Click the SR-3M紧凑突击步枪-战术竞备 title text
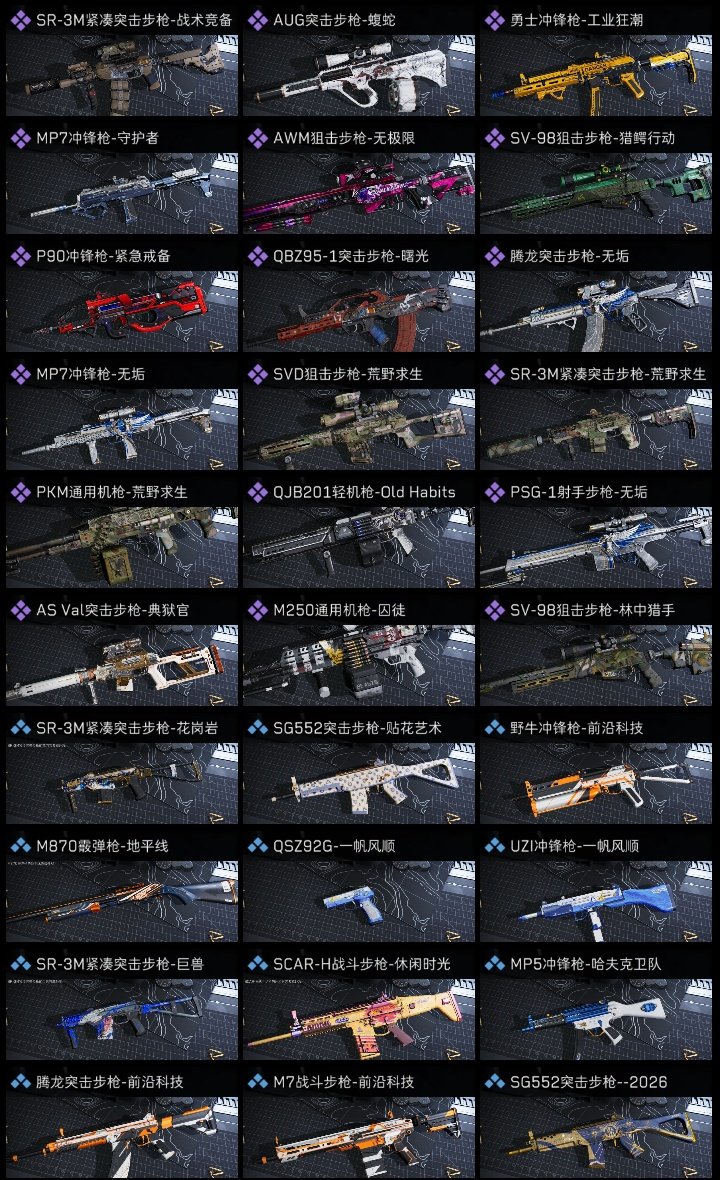Viewport: 720px width, 1180px height. pos(134,20)
